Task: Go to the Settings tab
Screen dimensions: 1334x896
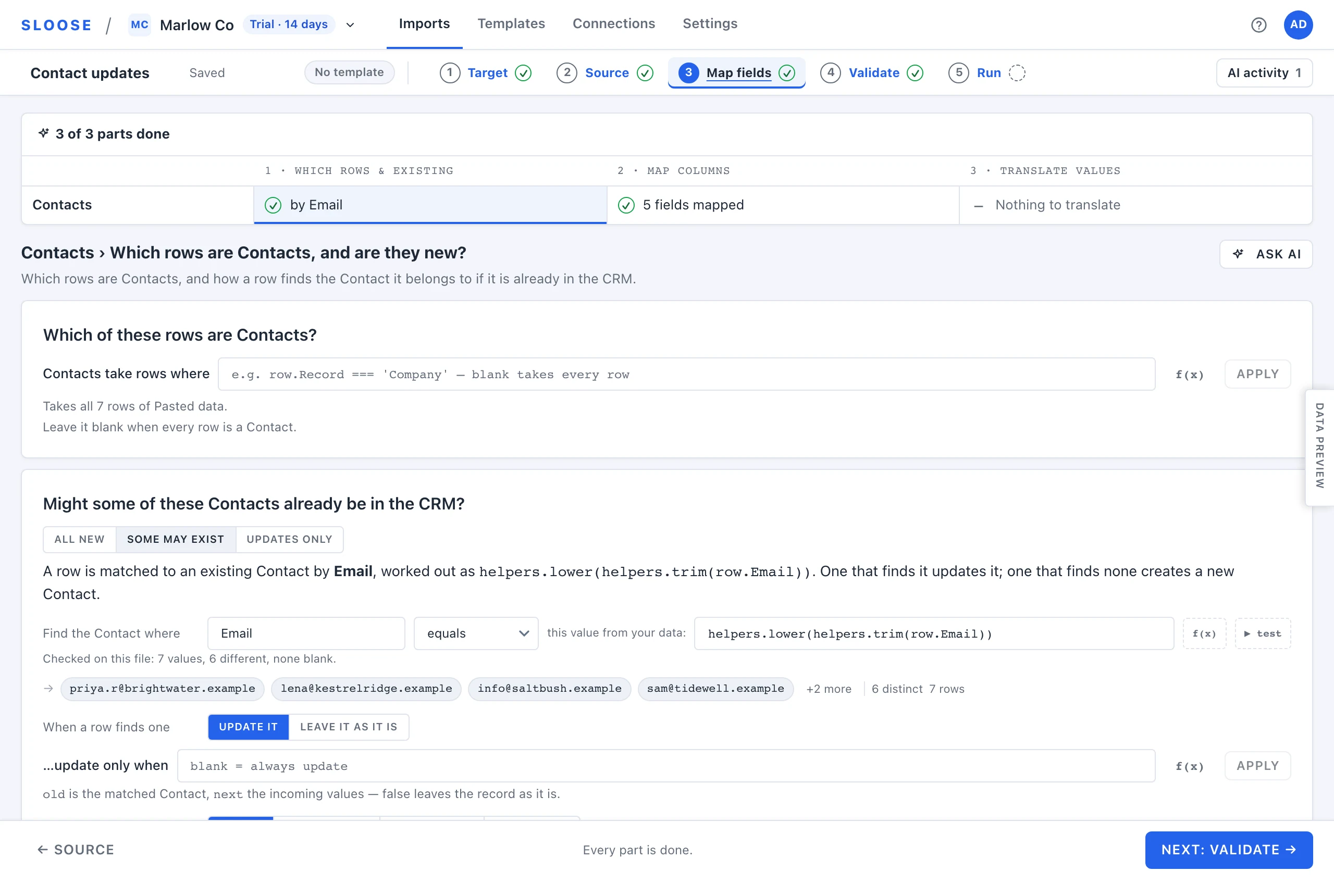Action: 710,24
